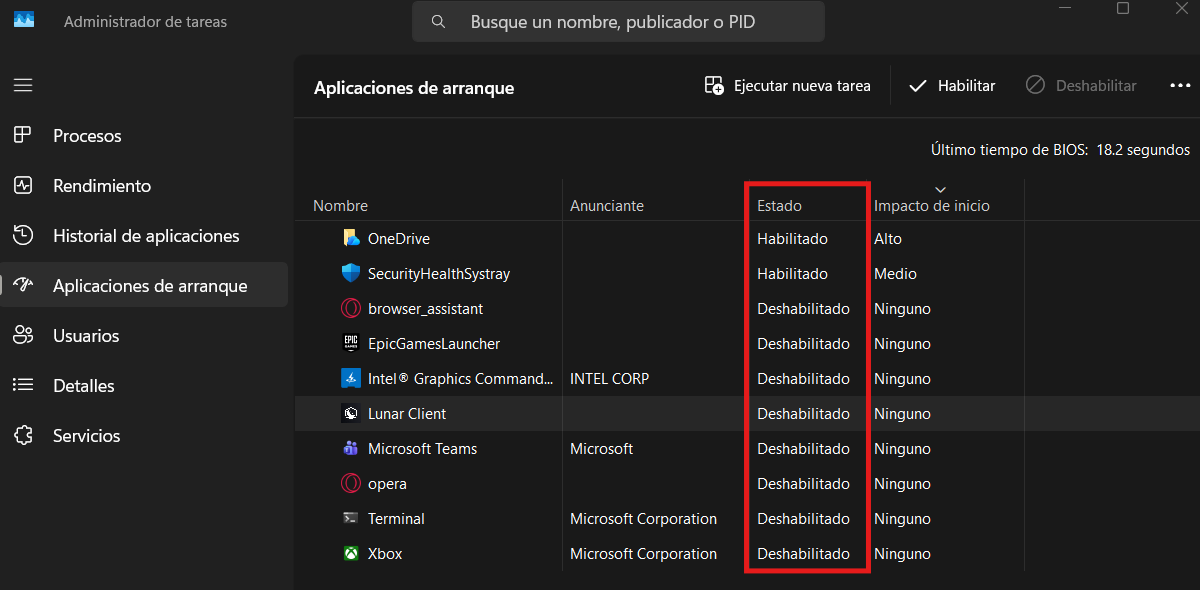Select the Lunar Client row
The height and width of the screenshot is (590, 1200).
click(747, 413)
